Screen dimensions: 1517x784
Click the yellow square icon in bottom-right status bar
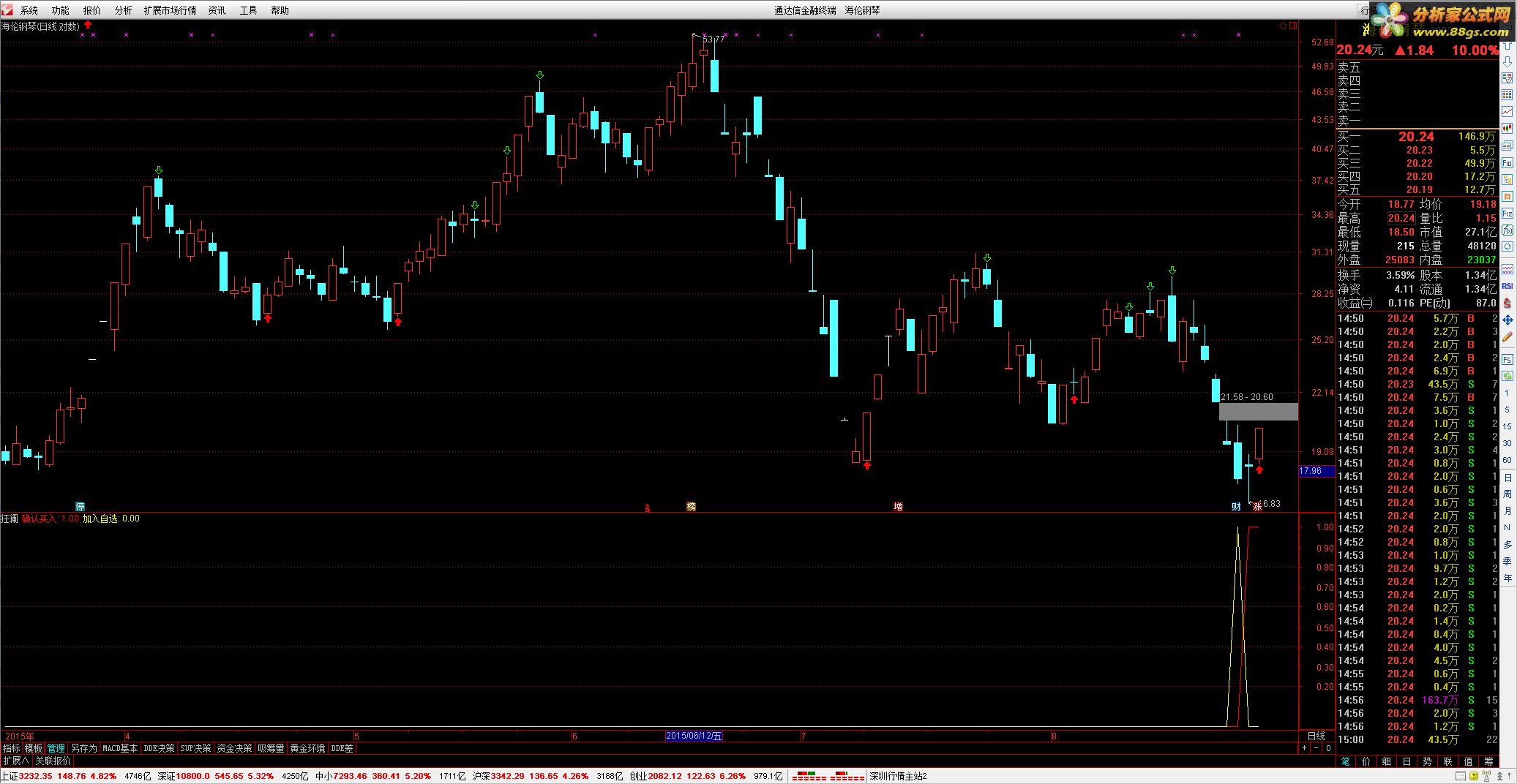pyautogui.click(x=1475, y=776)
